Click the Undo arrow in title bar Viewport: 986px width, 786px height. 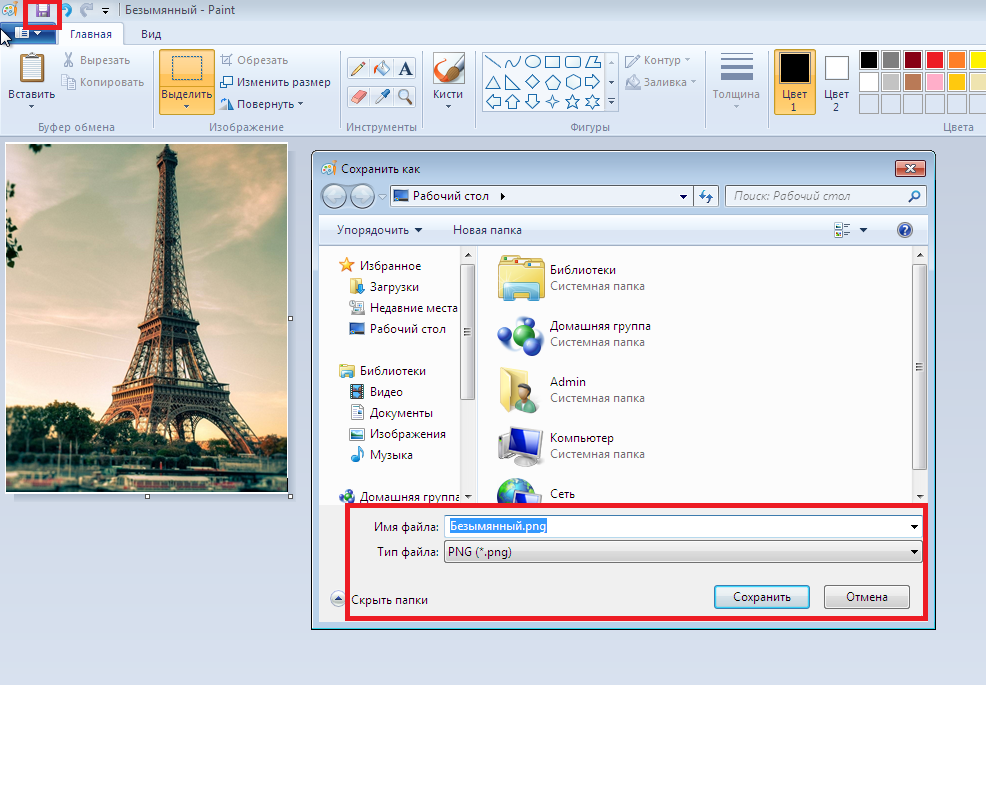tap(67, 10)
